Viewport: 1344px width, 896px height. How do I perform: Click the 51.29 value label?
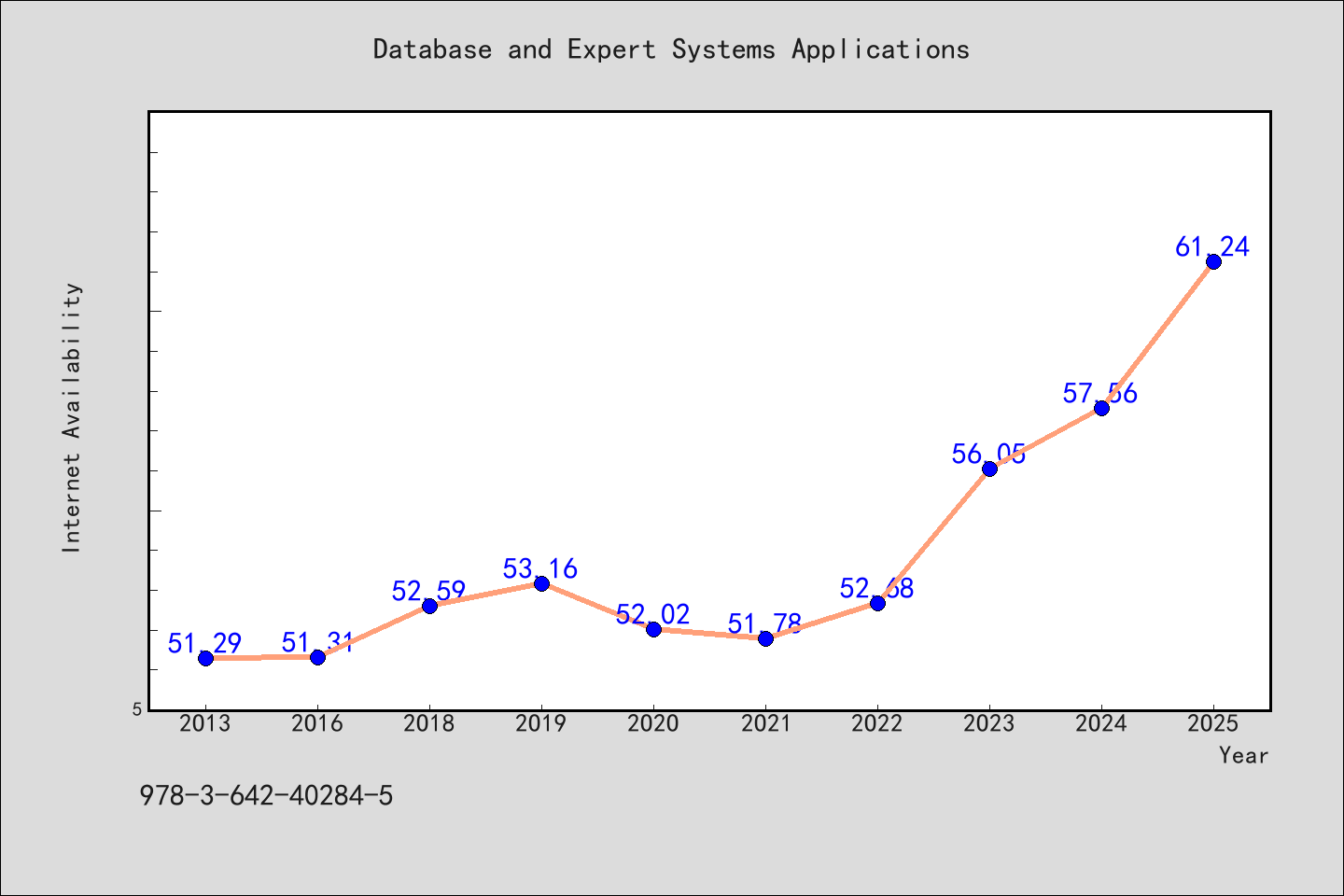pyautogui.click(x=205, y=643)
